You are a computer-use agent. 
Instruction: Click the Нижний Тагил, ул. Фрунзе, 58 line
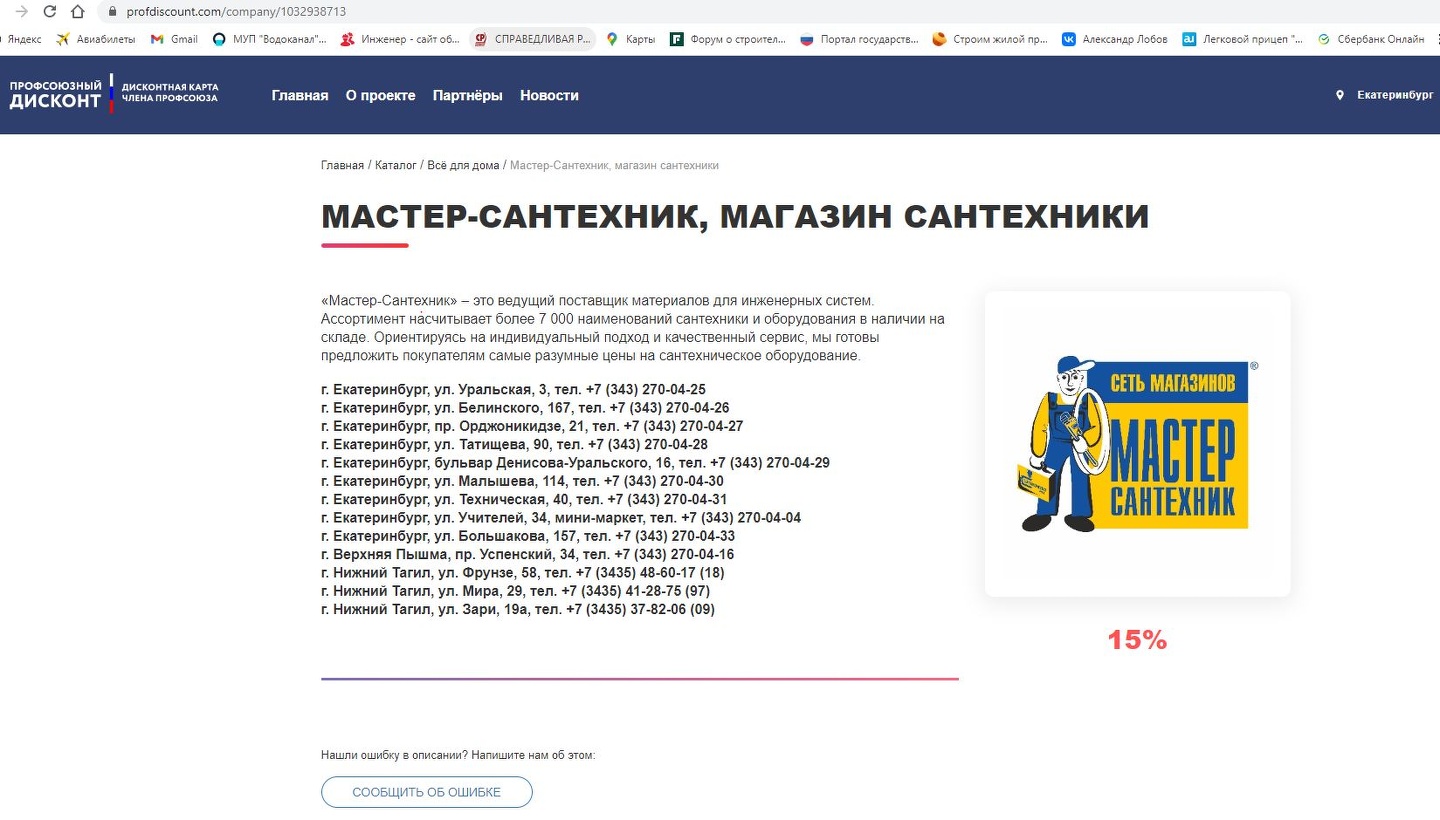point(523,573)
